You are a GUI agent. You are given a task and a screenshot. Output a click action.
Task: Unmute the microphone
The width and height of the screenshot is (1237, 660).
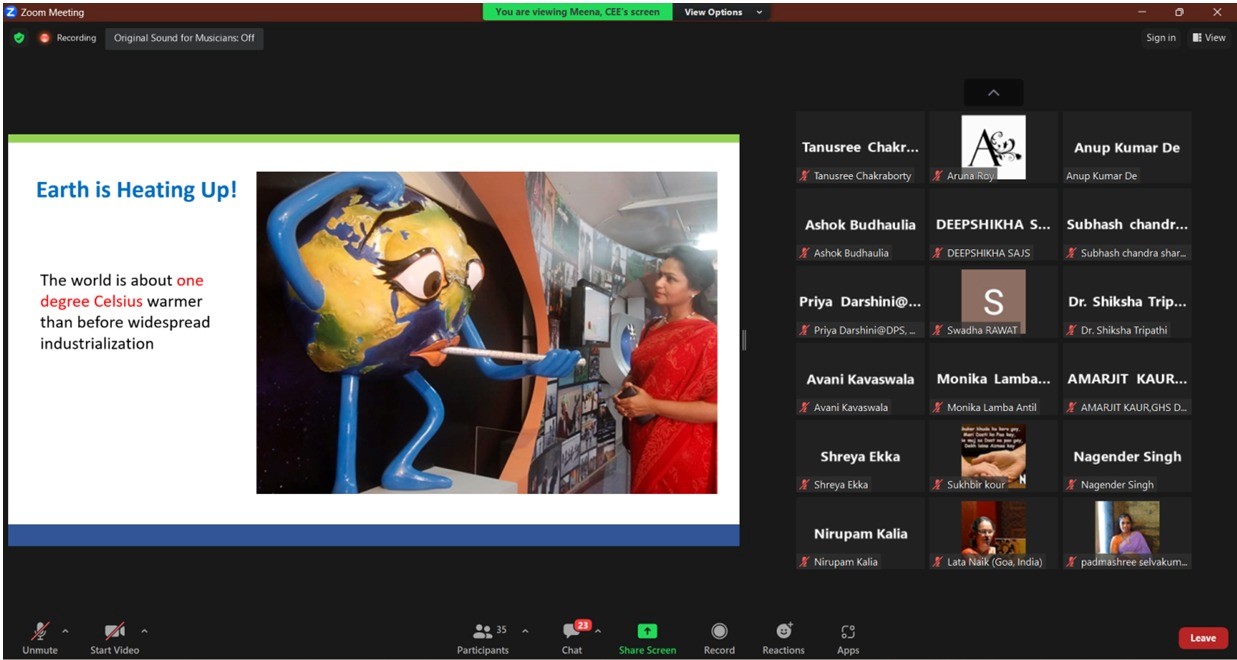[x=40, y=631]
